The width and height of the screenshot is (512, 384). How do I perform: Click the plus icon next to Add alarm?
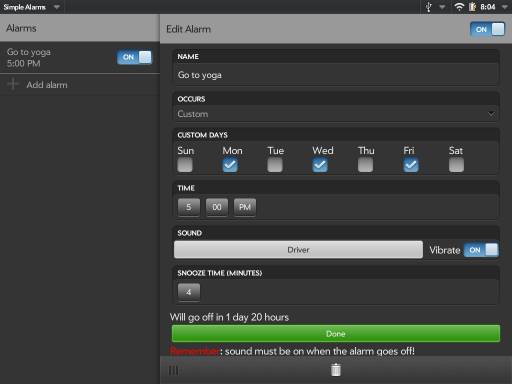point(13,84)
